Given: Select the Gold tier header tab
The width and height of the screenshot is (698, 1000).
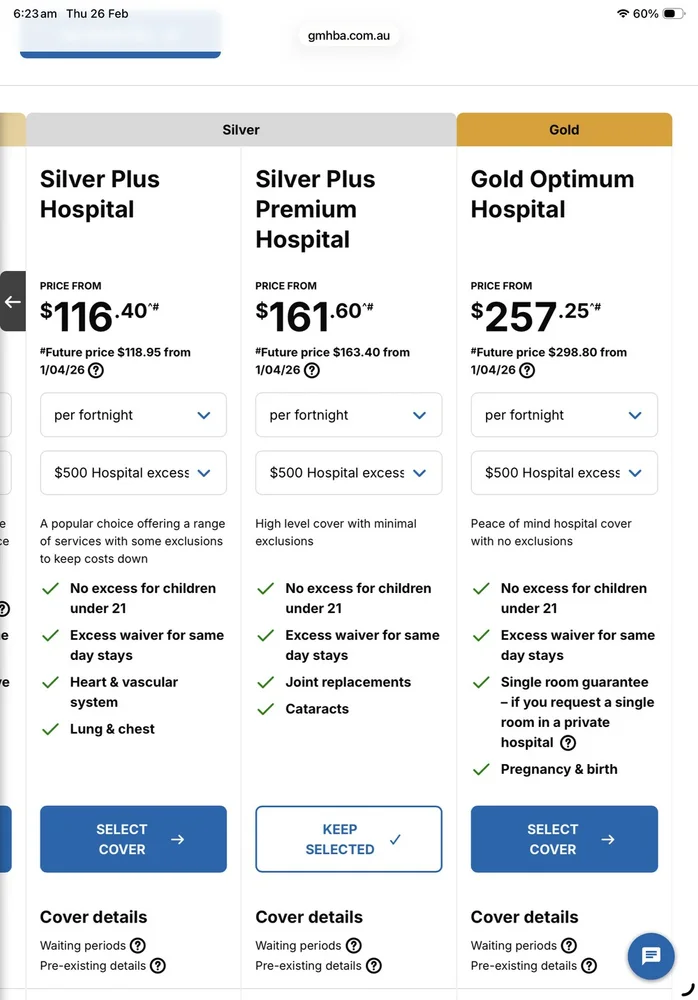Looking at the screenshot, I should (564, 130).
